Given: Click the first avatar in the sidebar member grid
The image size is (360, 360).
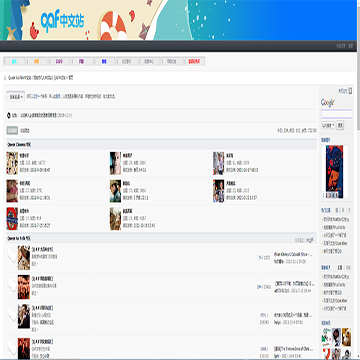Looking at the screenshot, I should point(327,337).
